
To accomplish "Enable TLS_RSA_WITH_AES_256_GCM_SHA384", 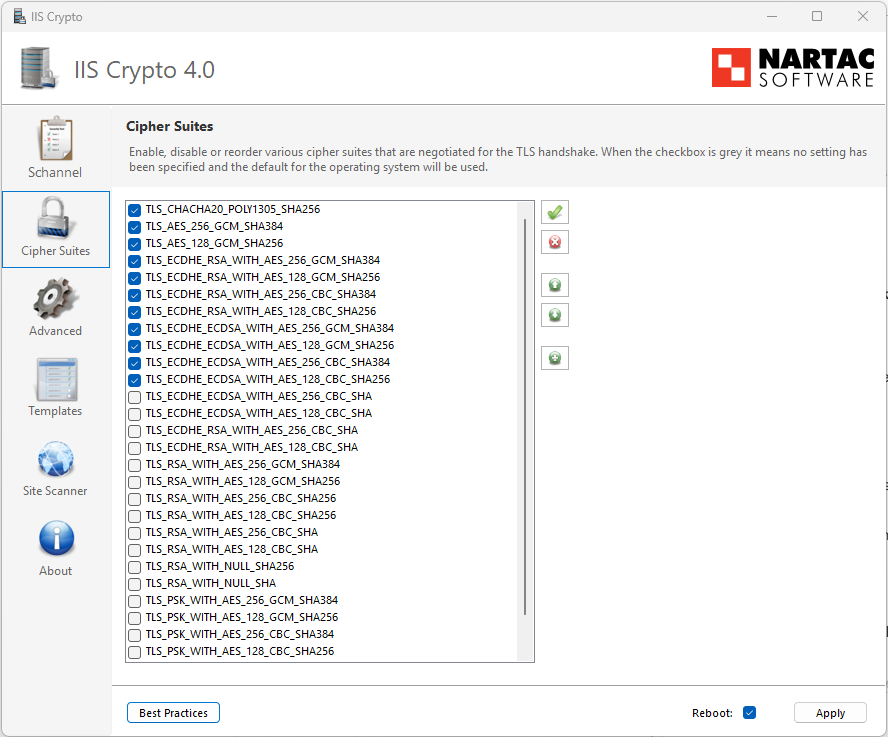I will coord(134,465).
